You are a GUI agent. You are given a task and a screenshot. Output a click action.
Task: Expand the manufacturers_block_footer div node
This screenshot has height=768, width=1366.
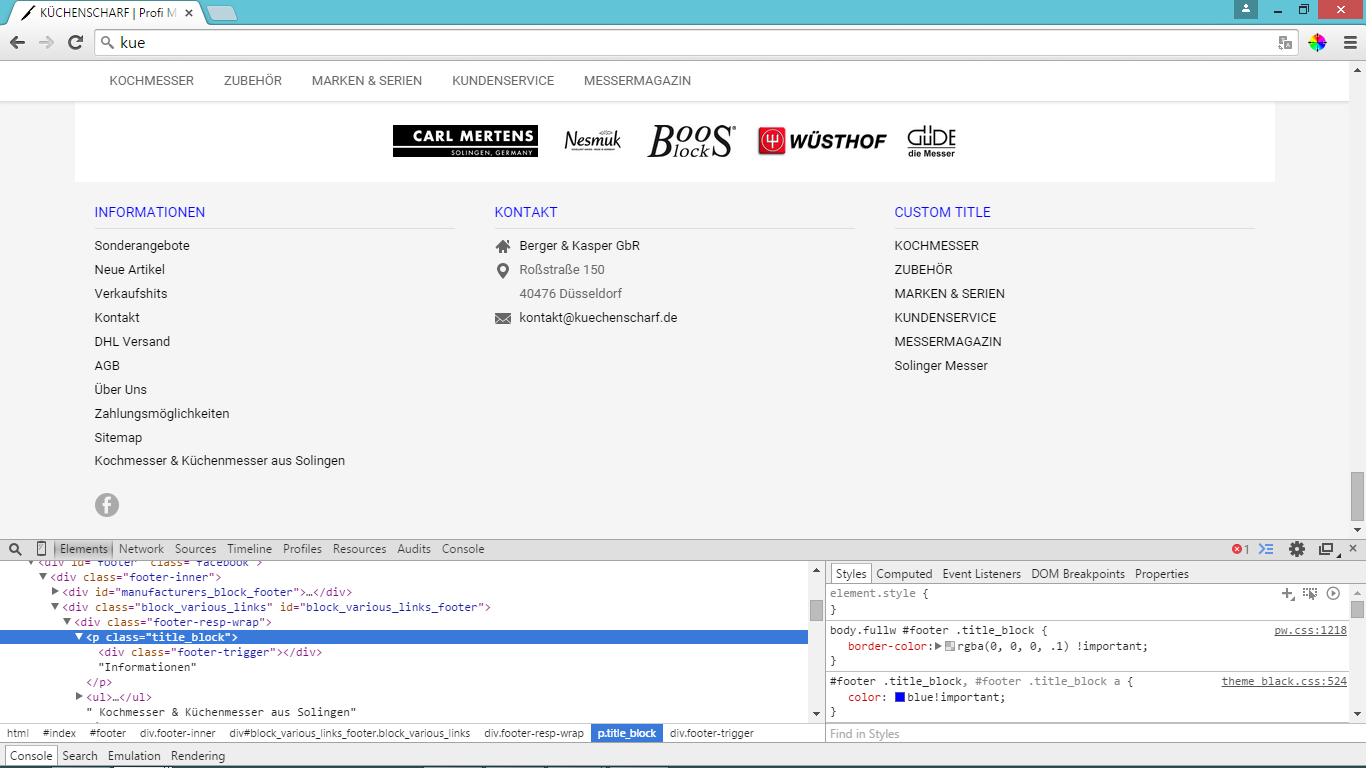pos(56,592)
